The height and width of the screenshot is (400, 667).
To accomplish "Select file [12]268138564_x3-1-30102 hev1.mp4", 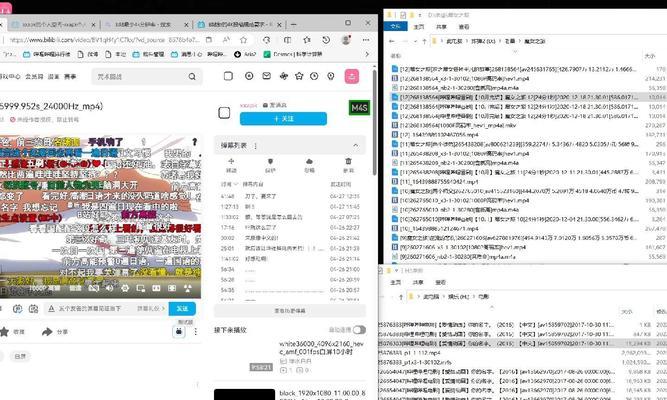I will pyautogui.click(x=464, y=78).
